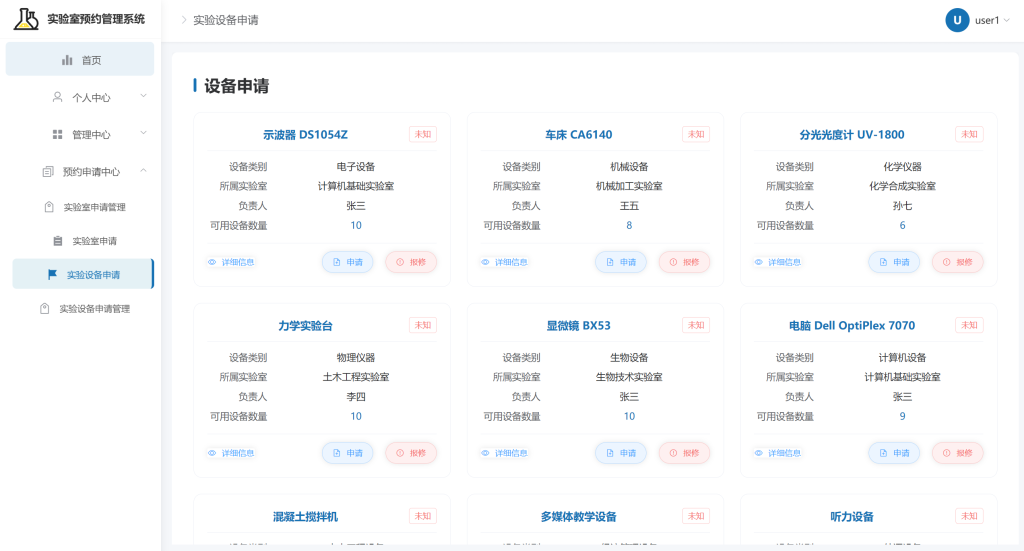View 详细信息 for 显微镜 BX53
The height and width of the screenshot is (551, 1024).
click(505, 452)
